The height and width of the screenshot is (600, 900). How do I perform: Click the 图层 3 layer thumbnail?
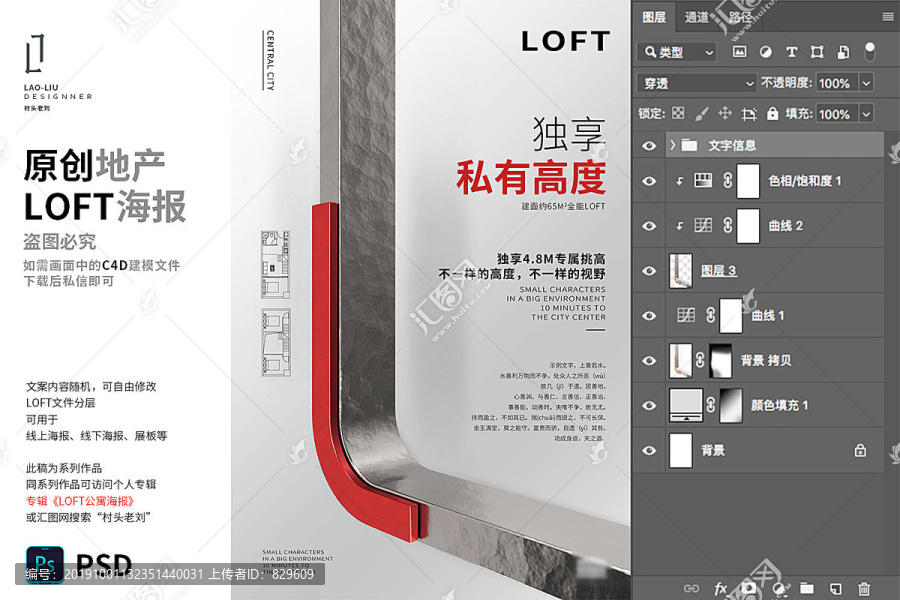click(681, 270)
